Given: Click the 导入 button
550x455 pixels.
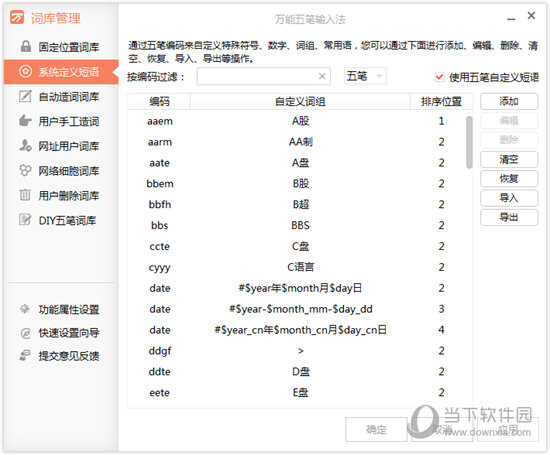Looking at the screenshot, I should [509, 198].
